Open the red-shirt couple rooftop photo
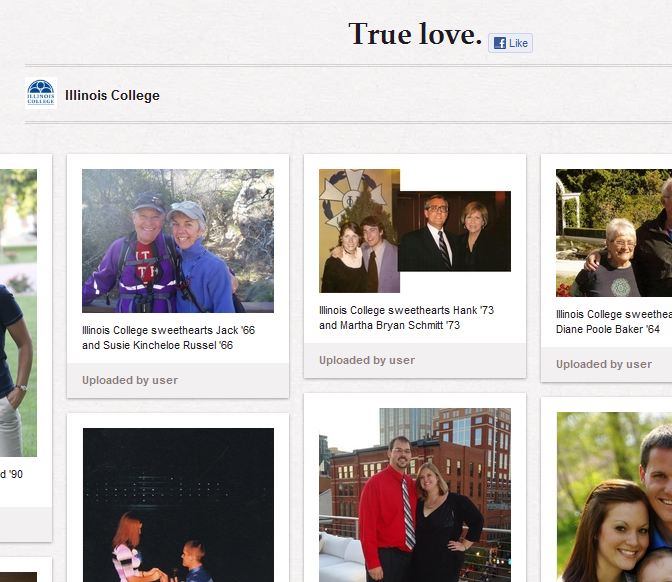Viewport: 672px width, 582px height. tap(415, 495)
